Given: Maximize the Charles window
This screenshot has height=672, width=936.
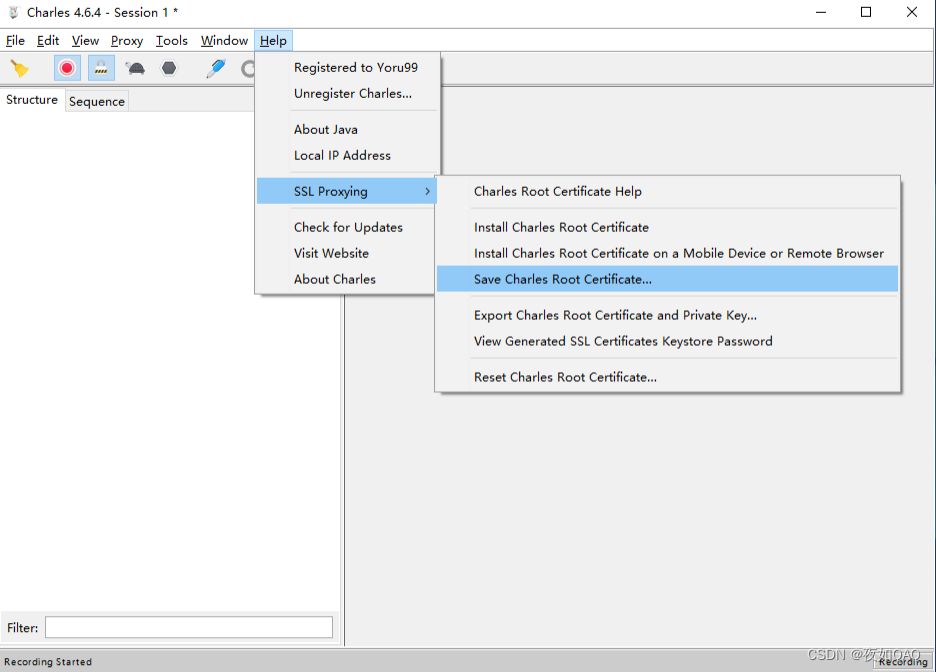Looking at the screenshot, I should 866,13.
